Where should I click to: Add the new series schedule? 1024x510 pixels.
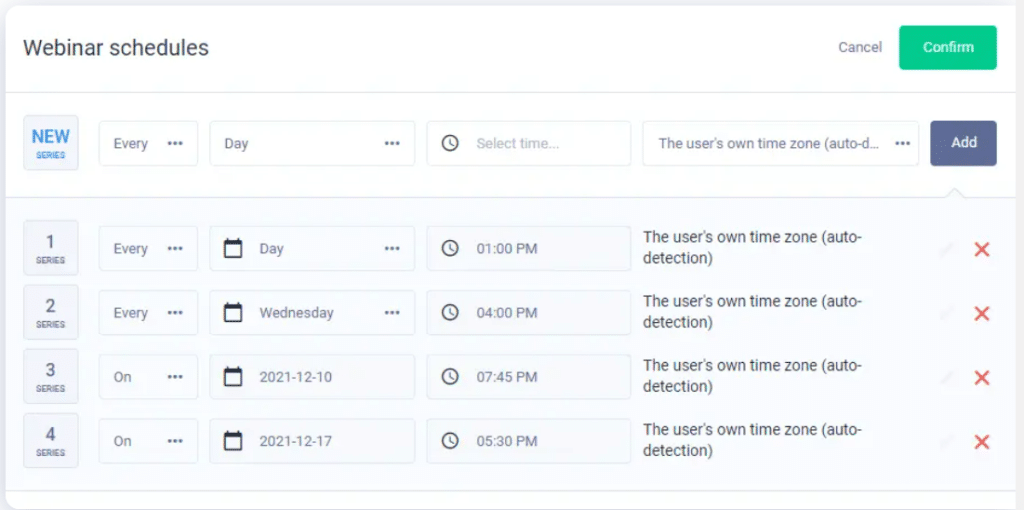tap(963, 143)
